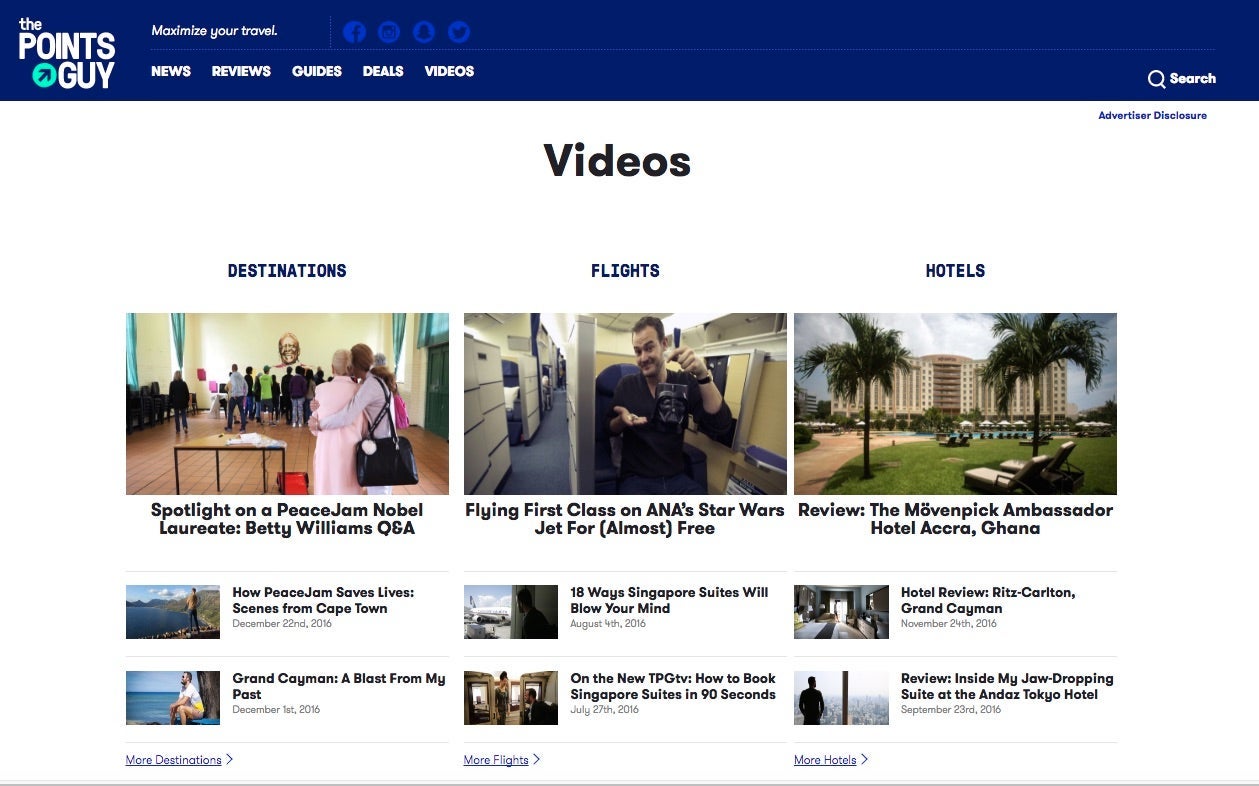Open the News menu item
Image resolution: width=1259 pixels, height=786 pixels.
coord(171,71)
